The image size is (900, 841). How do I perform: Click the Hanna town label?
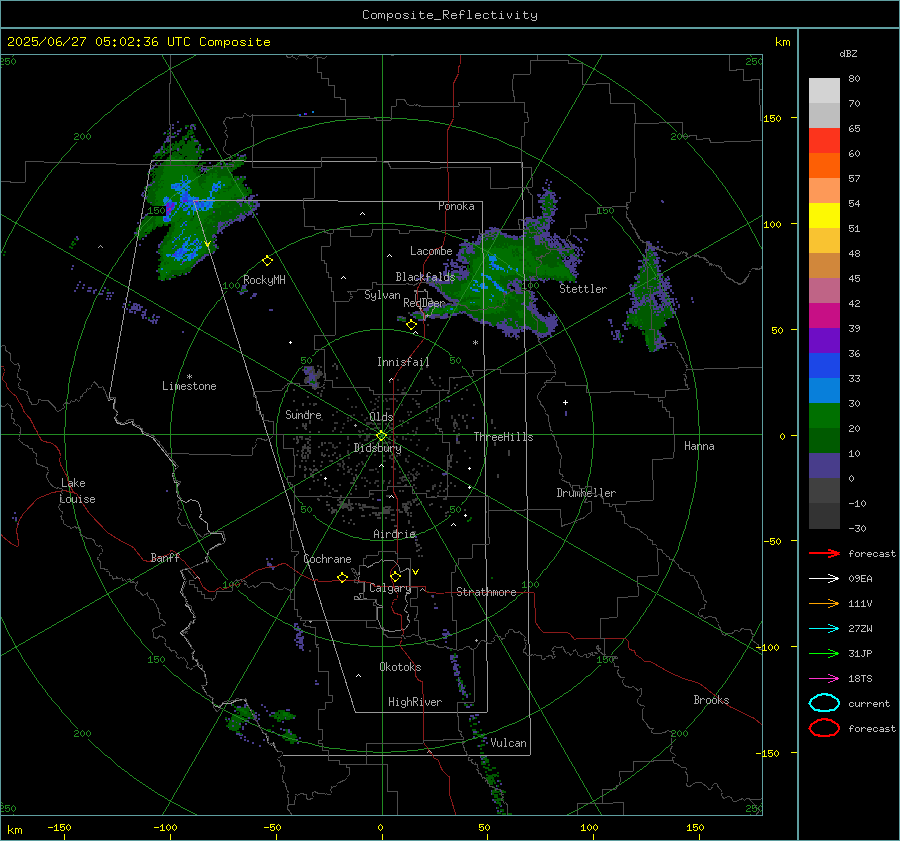(x=699, y=446)
